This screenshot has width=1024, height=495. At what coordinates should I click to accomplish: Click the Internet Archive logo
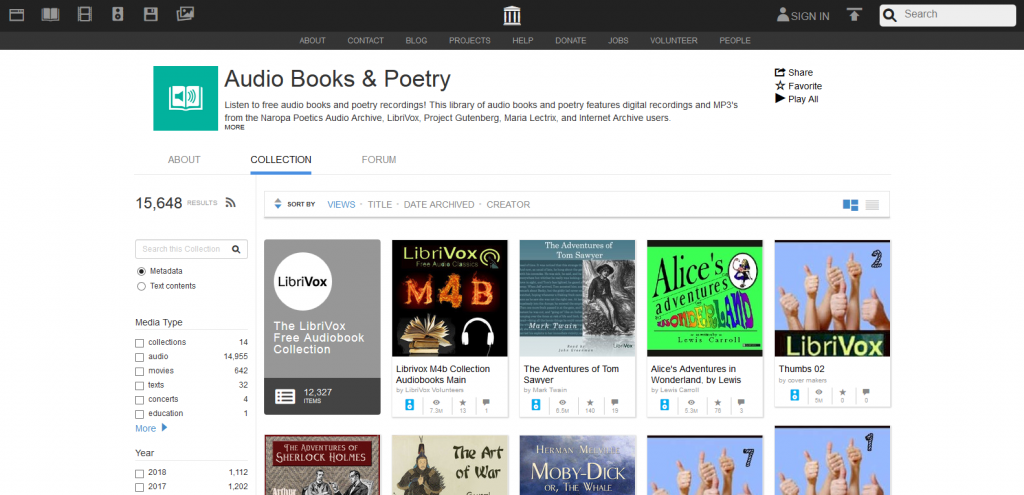[x=512, y=16]
